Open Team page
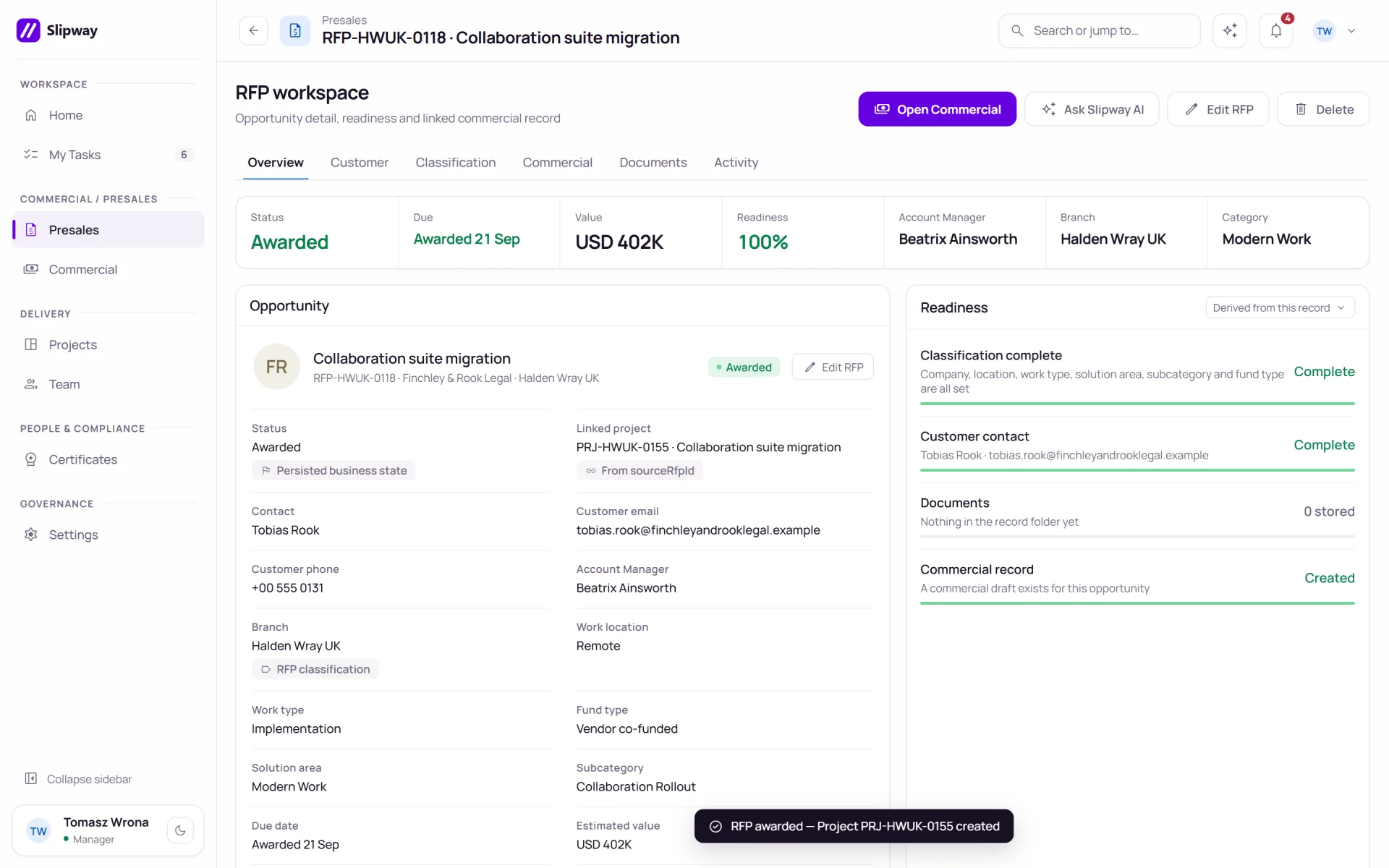 coord(108,384)
